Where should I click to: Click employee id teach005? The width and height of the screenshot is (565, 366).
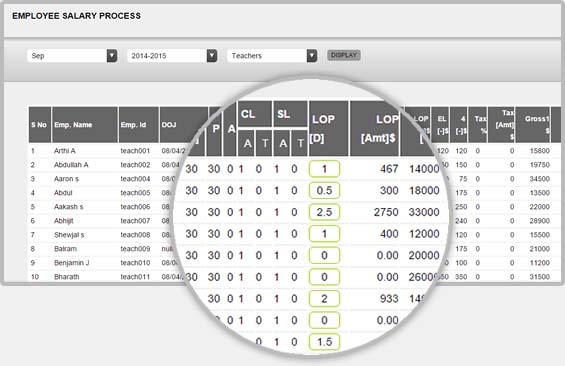pos(135,193)
